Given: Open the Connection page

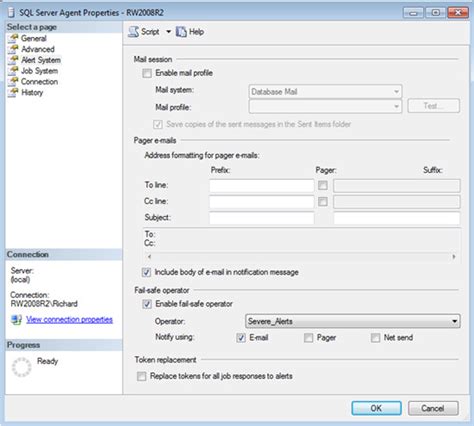Looking at the screenshot, I should coord(39,82).
